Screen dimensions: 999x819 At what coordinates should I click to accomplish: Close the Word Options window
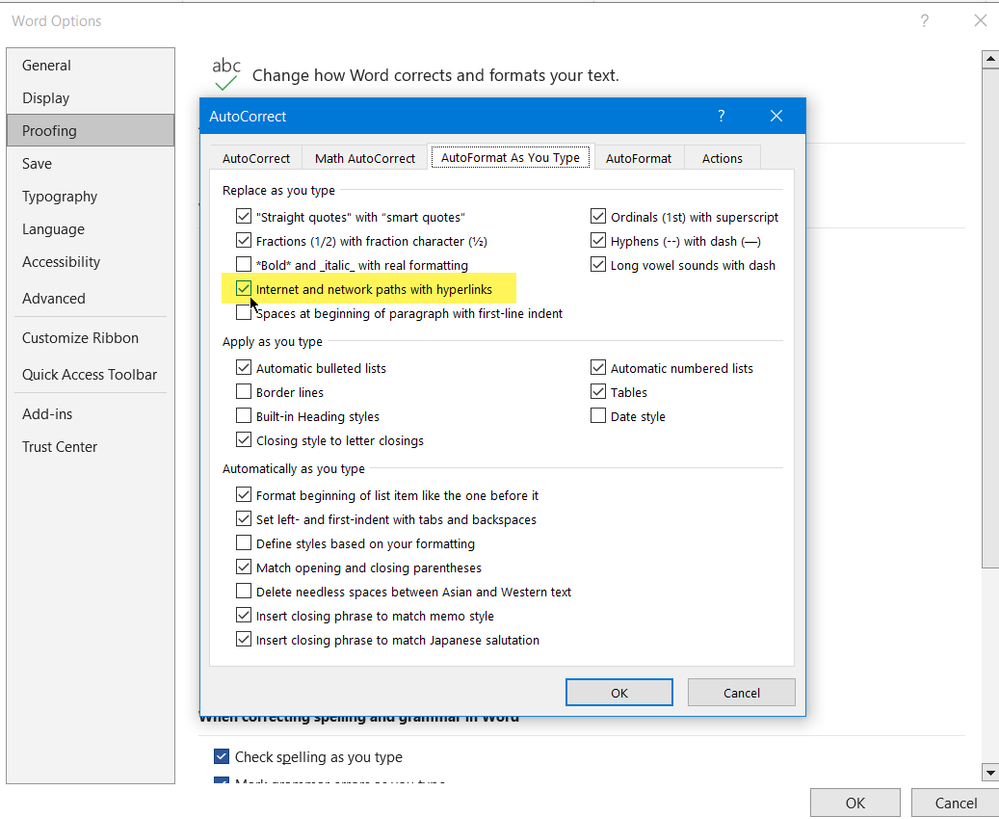(981, 21)
